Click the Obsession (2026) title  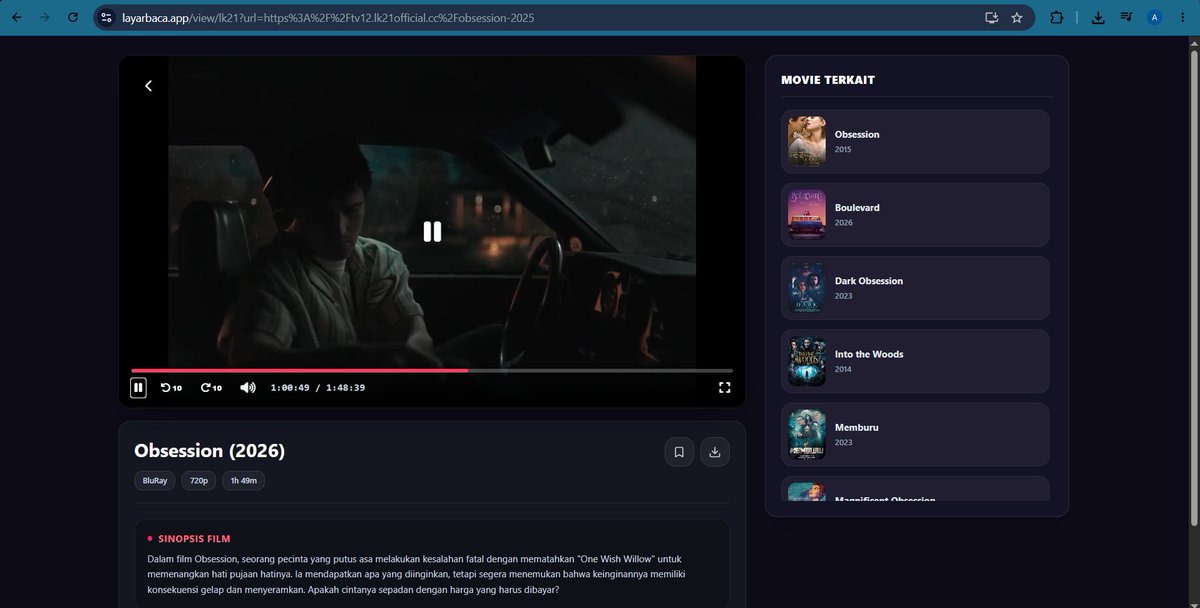pyautogui.click(x=210, y=451)
